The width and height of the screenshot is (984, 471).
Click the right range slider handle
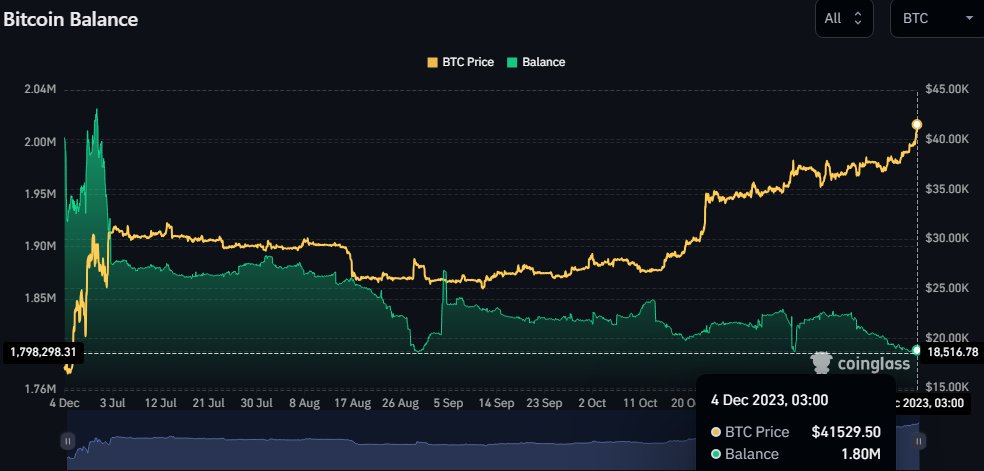point(919,442)
